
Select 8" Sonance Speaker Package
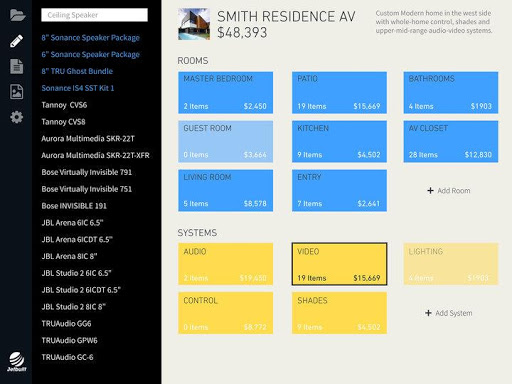[x=90, y=38]
